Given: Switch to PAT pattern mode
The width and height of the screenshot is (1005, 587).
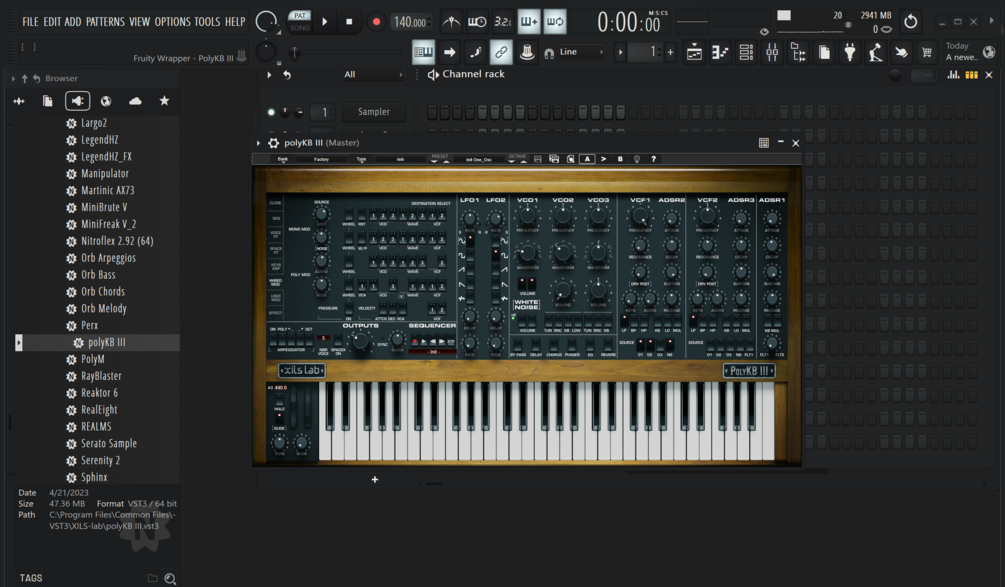Looking at the screenshot, I should coord(299,16).
